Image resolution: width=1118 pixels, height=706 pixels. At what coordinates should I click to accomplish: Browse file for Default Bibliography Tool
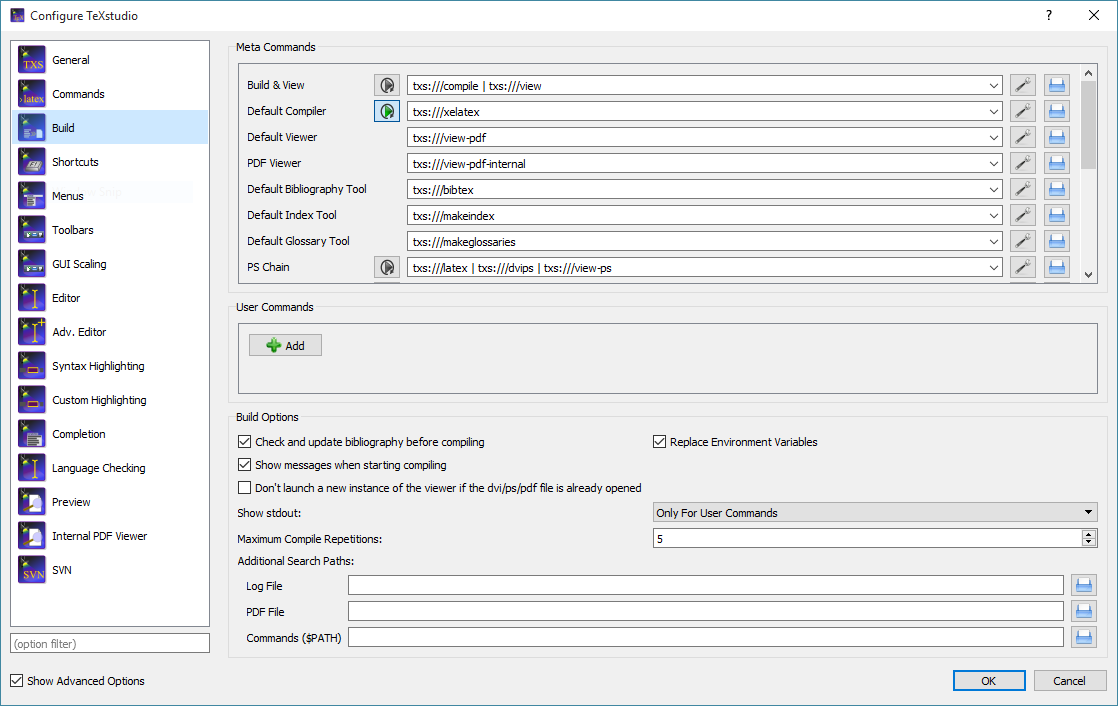tap(1057, 190)
